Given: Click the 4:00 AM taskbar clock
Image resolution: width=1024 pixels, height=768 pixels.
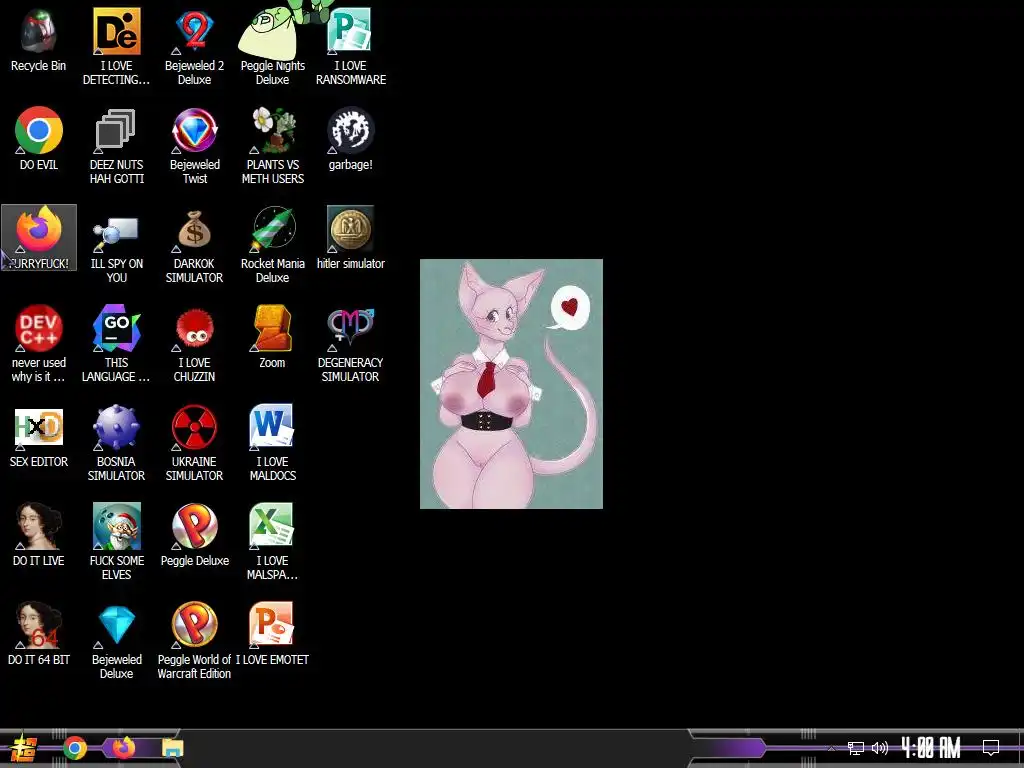Looking at the screenshot, I should click(x=931, y=748).
